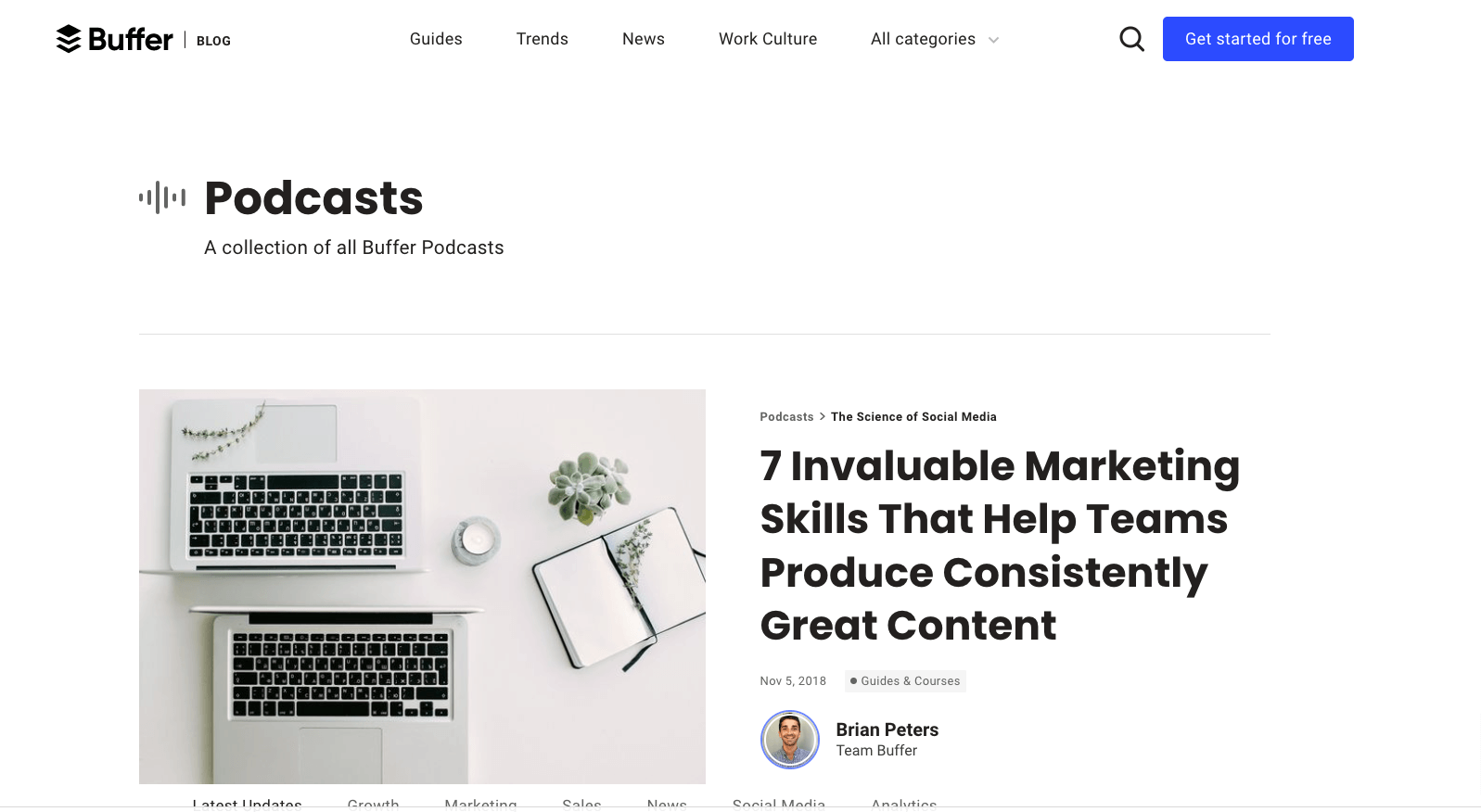
Task: Open Brian Peters author name link
Action: 887,730
